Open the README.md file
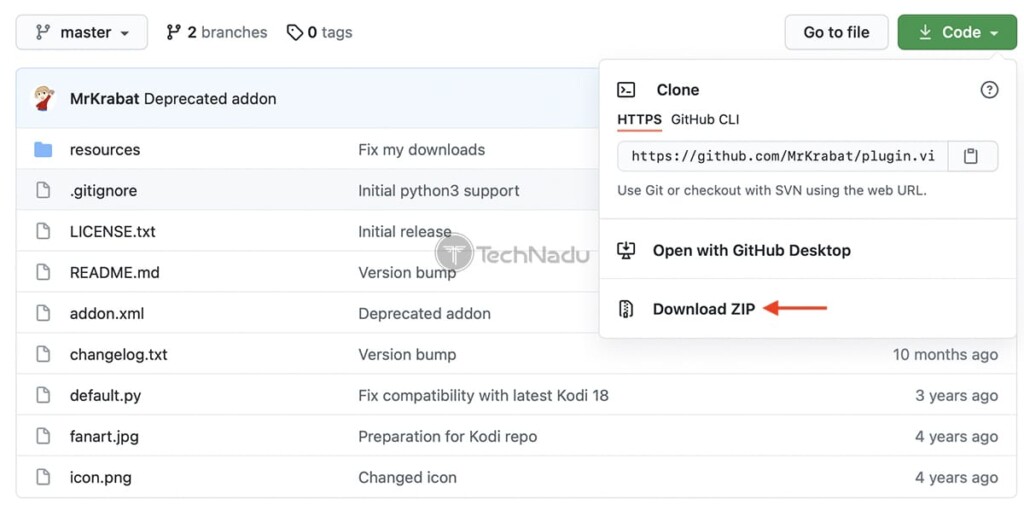The width and height of the screenshot is (1024, 505). [114, 272]
